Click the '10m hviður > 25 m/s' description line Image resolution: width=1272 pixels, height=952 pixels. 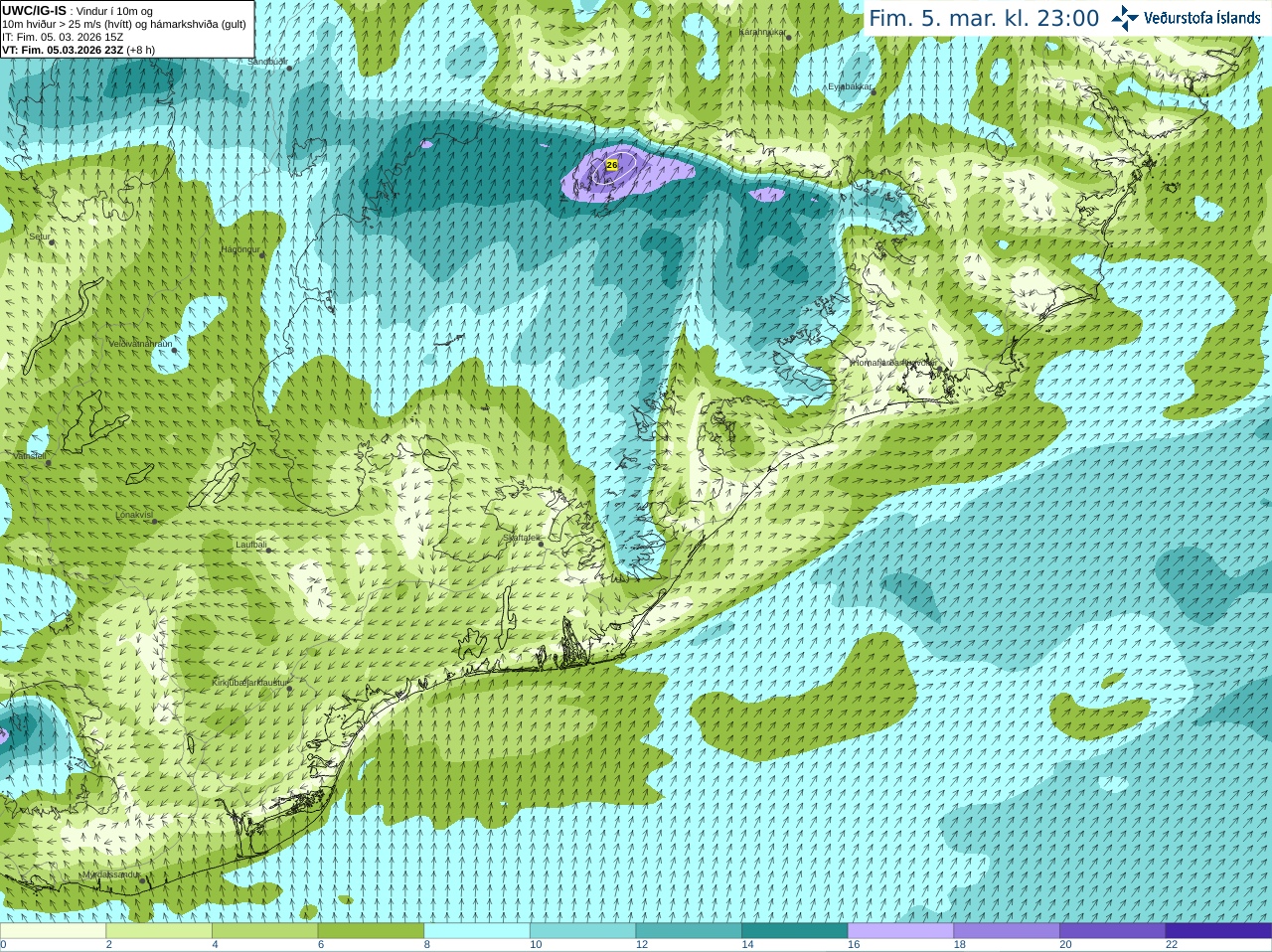[124, 24]
